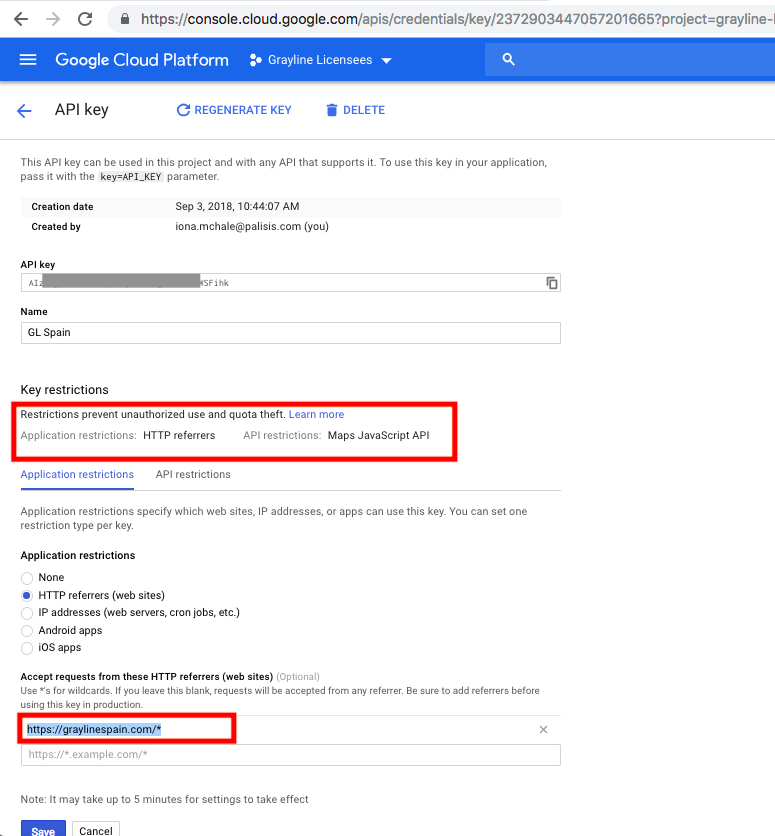The image size is (775, 836).
Task: Click DELETE with the trash icon
Action: (355, 110)
